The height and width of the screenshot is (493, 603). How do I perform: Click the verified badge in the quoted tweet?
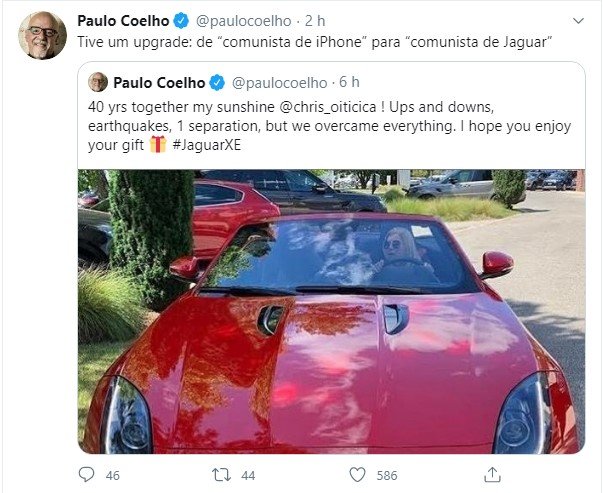[x=217, y=83]
